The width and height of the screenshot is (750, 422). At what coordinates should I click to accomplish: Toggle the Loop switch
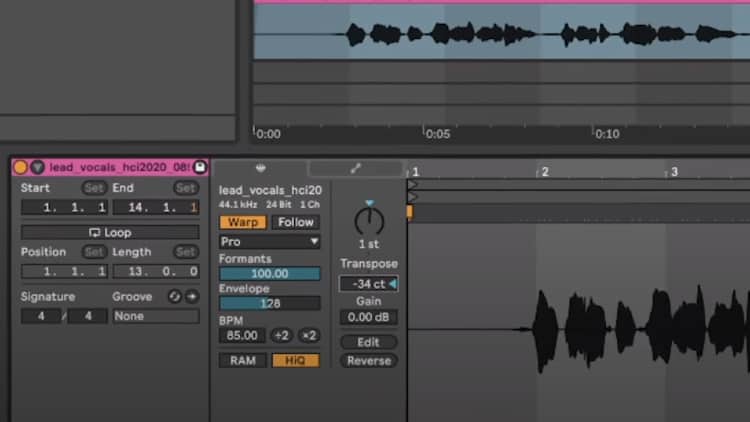pyautogui.click(x=110, y=233)
